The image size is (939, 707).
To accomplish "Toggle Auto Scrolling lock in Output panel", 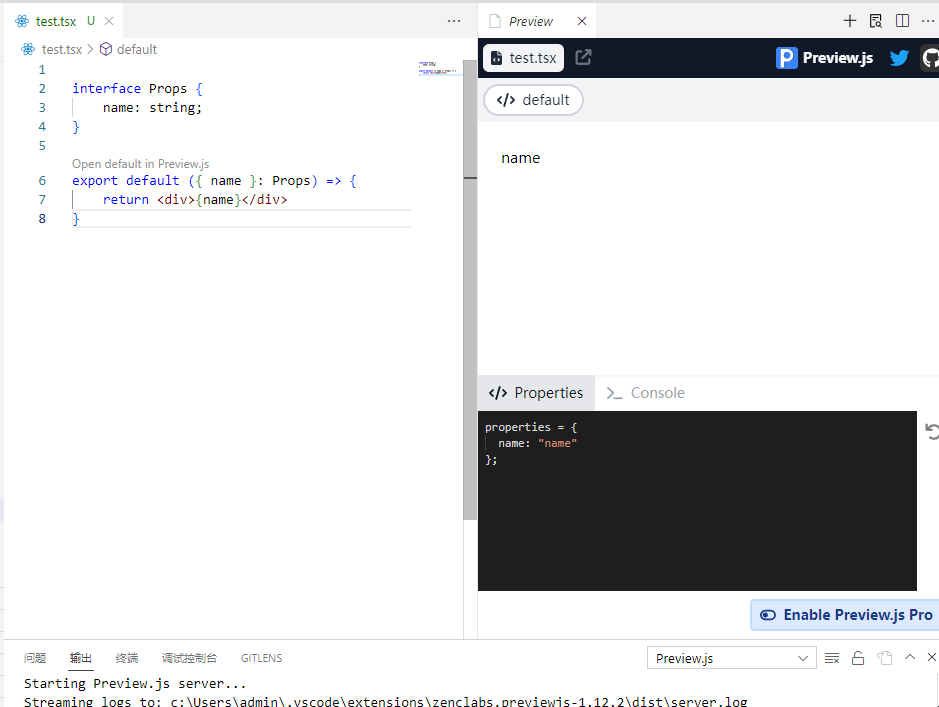I will [857, 657].
